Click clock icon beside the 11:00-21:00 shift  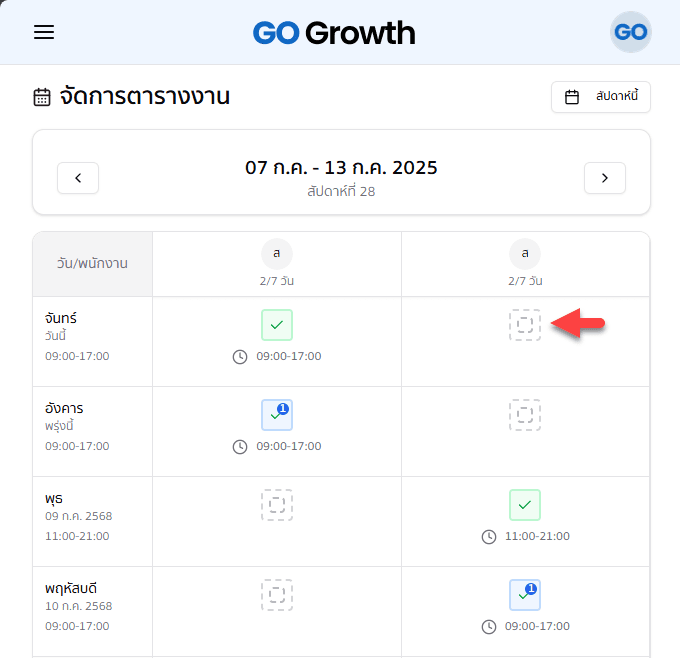tap(489, 537)
